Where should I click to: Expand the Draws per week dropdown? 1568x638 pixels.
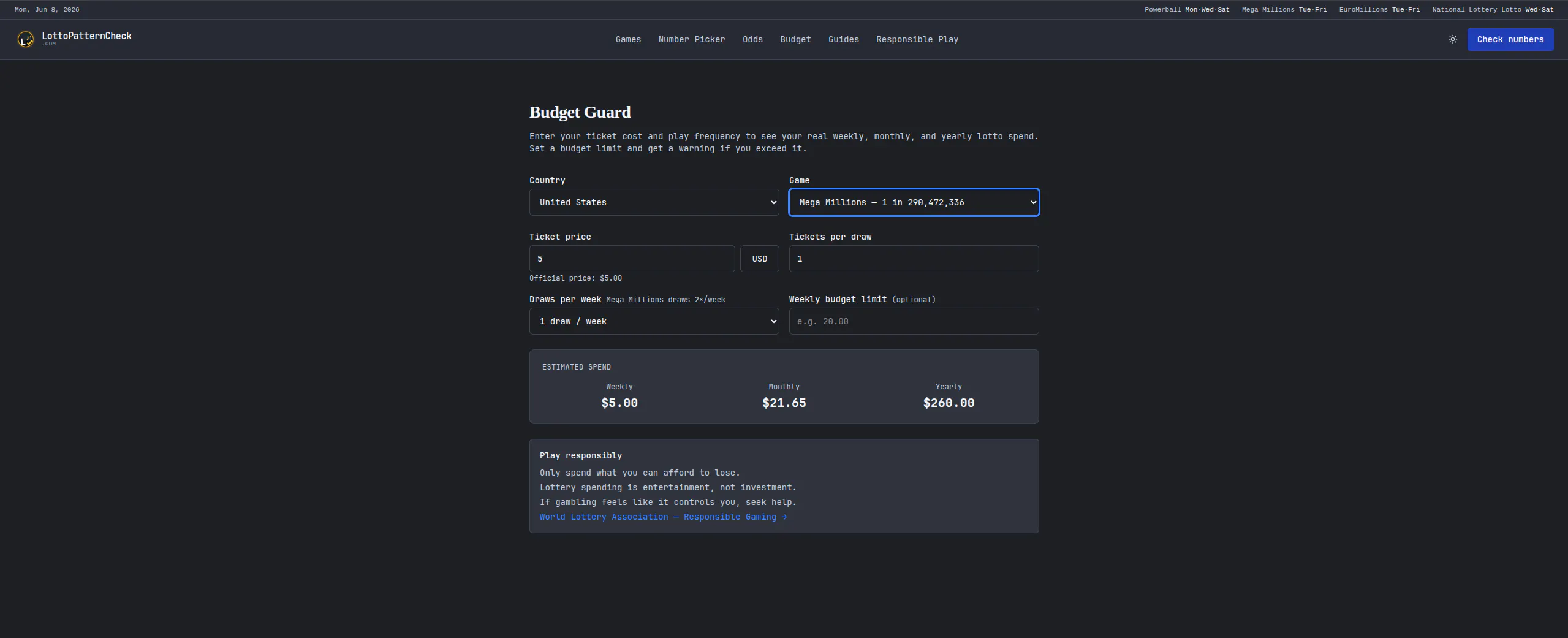tap(654, 321)
